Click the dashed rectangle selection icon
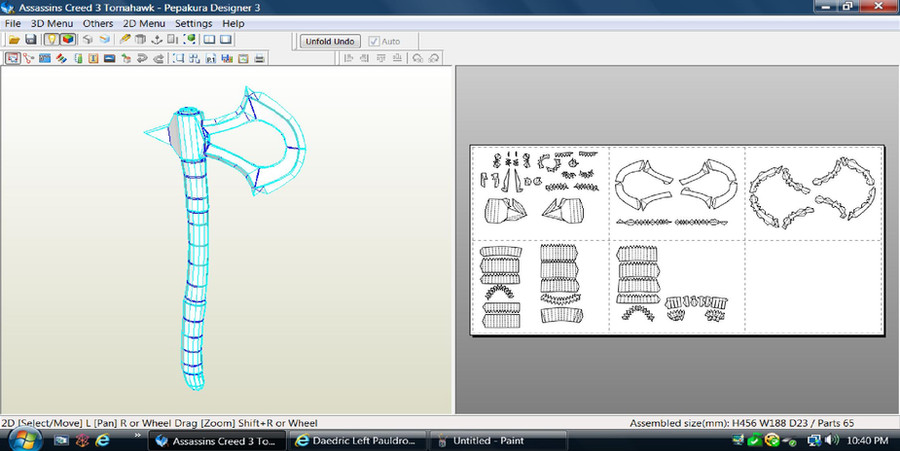Image resolution: width=900 pixels, height=451 pixels. pyautogui.click(x=179, y=58)
